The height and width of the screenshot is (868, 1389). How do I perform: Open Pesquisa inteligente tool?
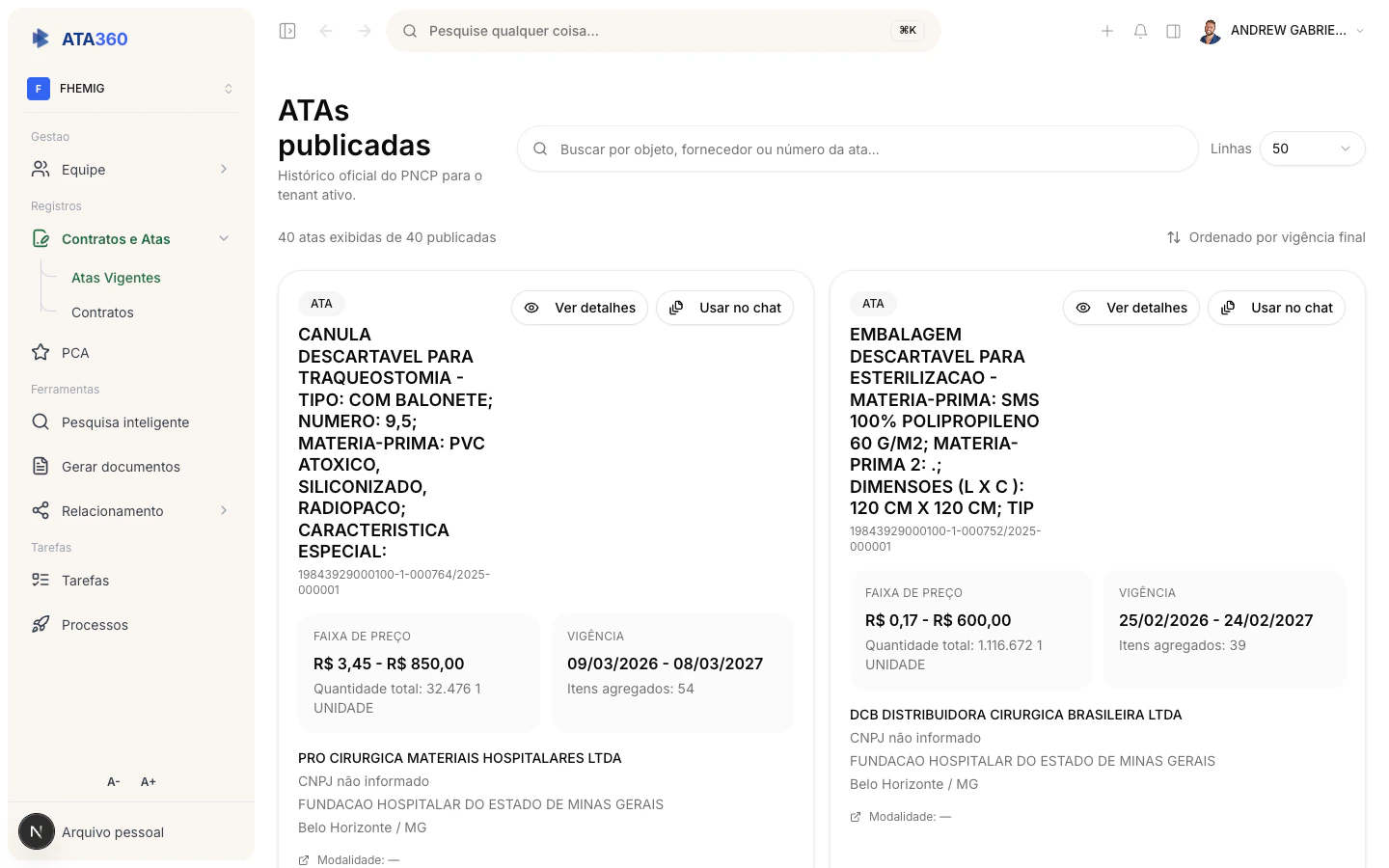click(123, 421)
